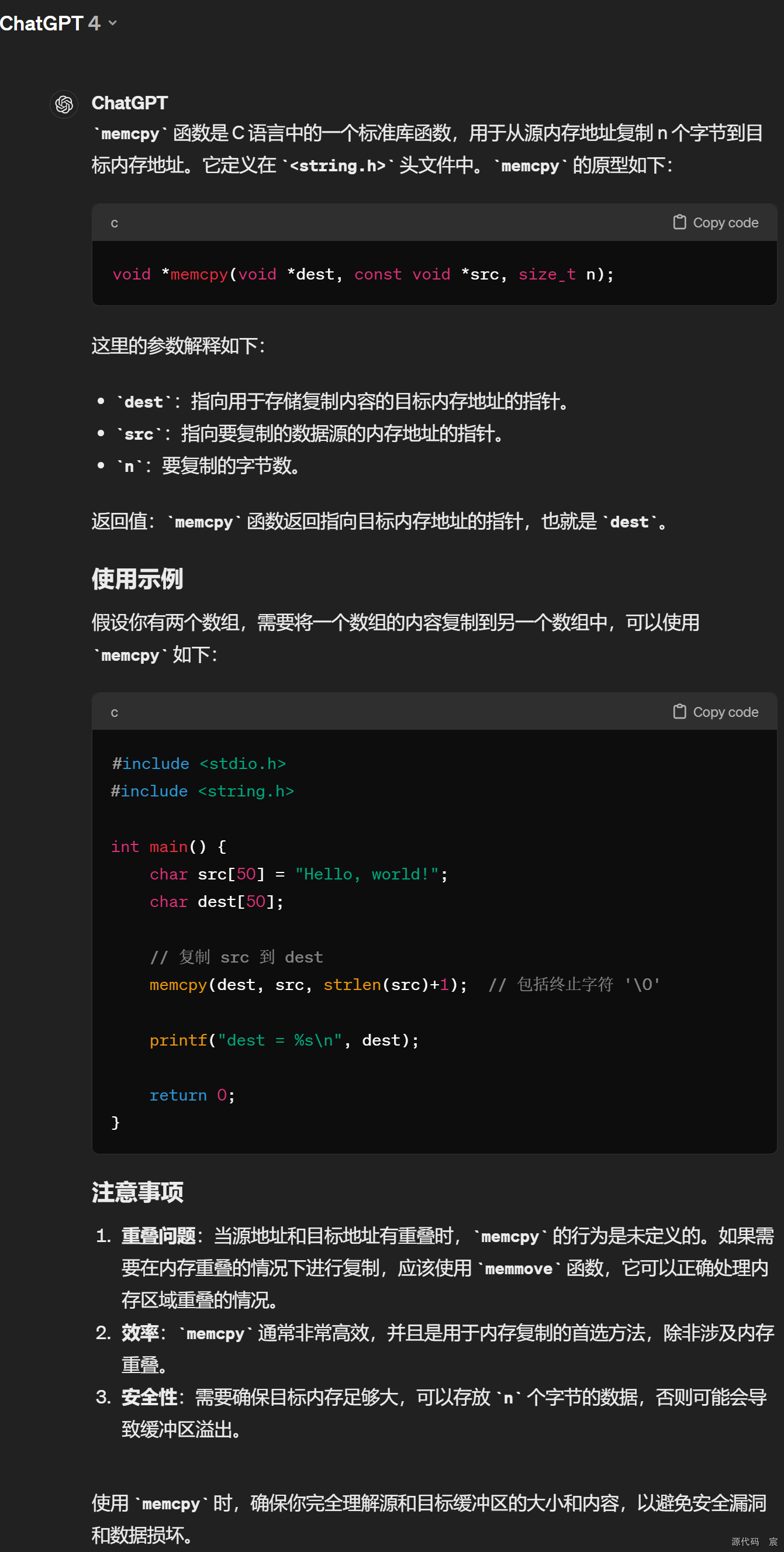784x1552 pixels.
Task: Click the 源代码 label at bottom right
Action: 745,1541
